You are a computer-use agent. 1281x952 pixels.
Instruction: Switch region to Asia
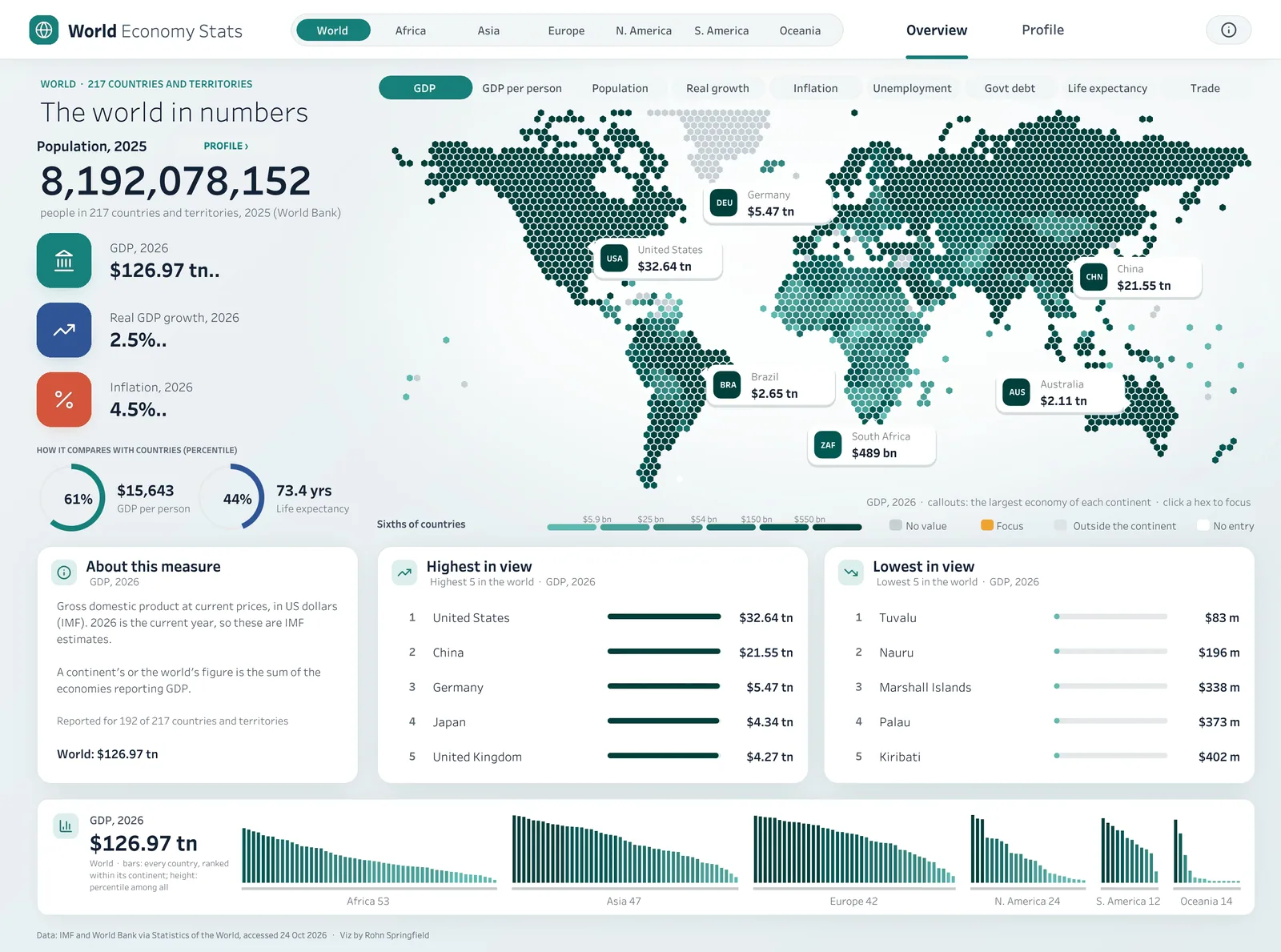488,30
